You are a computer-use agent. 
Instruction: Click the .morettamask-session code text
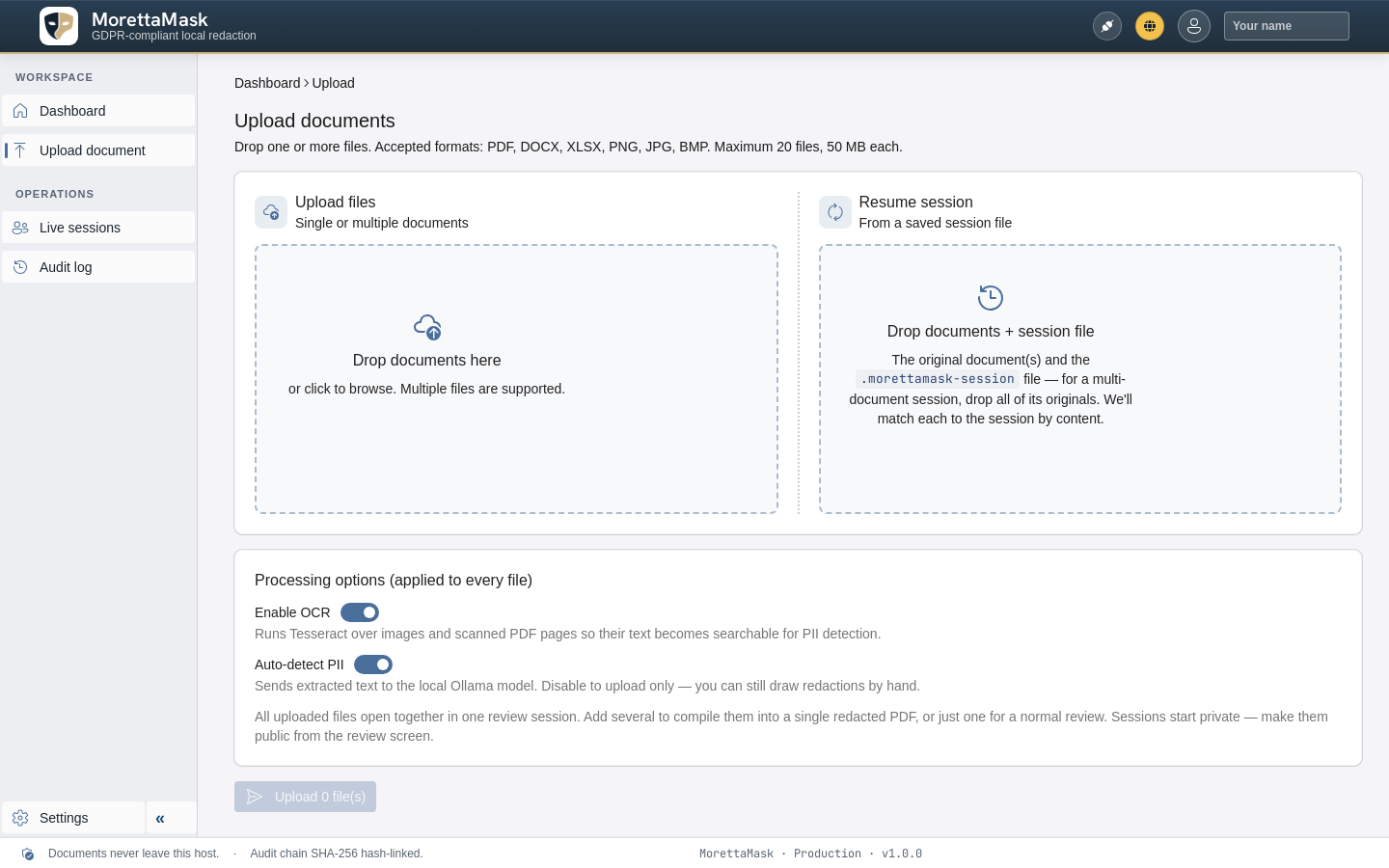coord(937,379)
